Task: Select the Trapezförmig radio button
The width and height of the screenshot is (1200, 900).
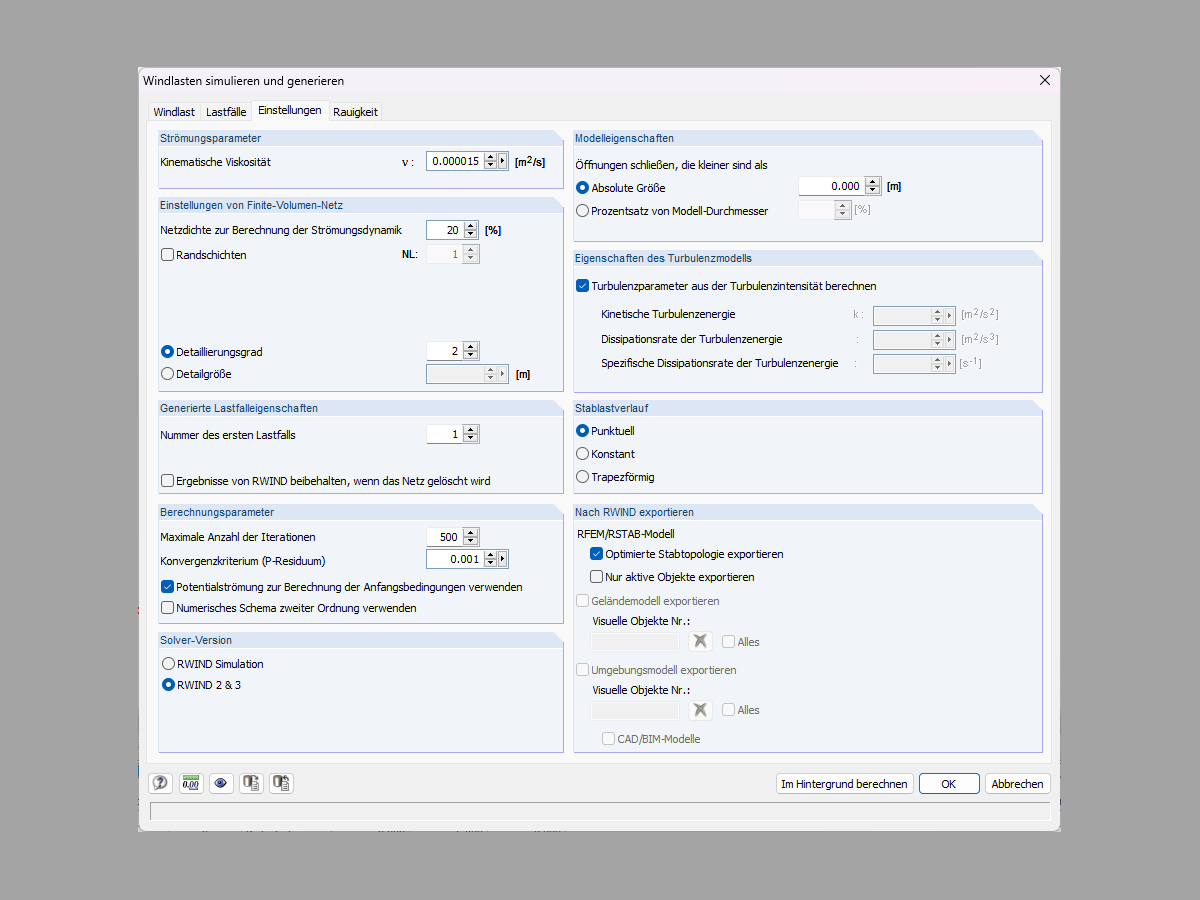Action: pyautogui.click(x=581, y=477)
